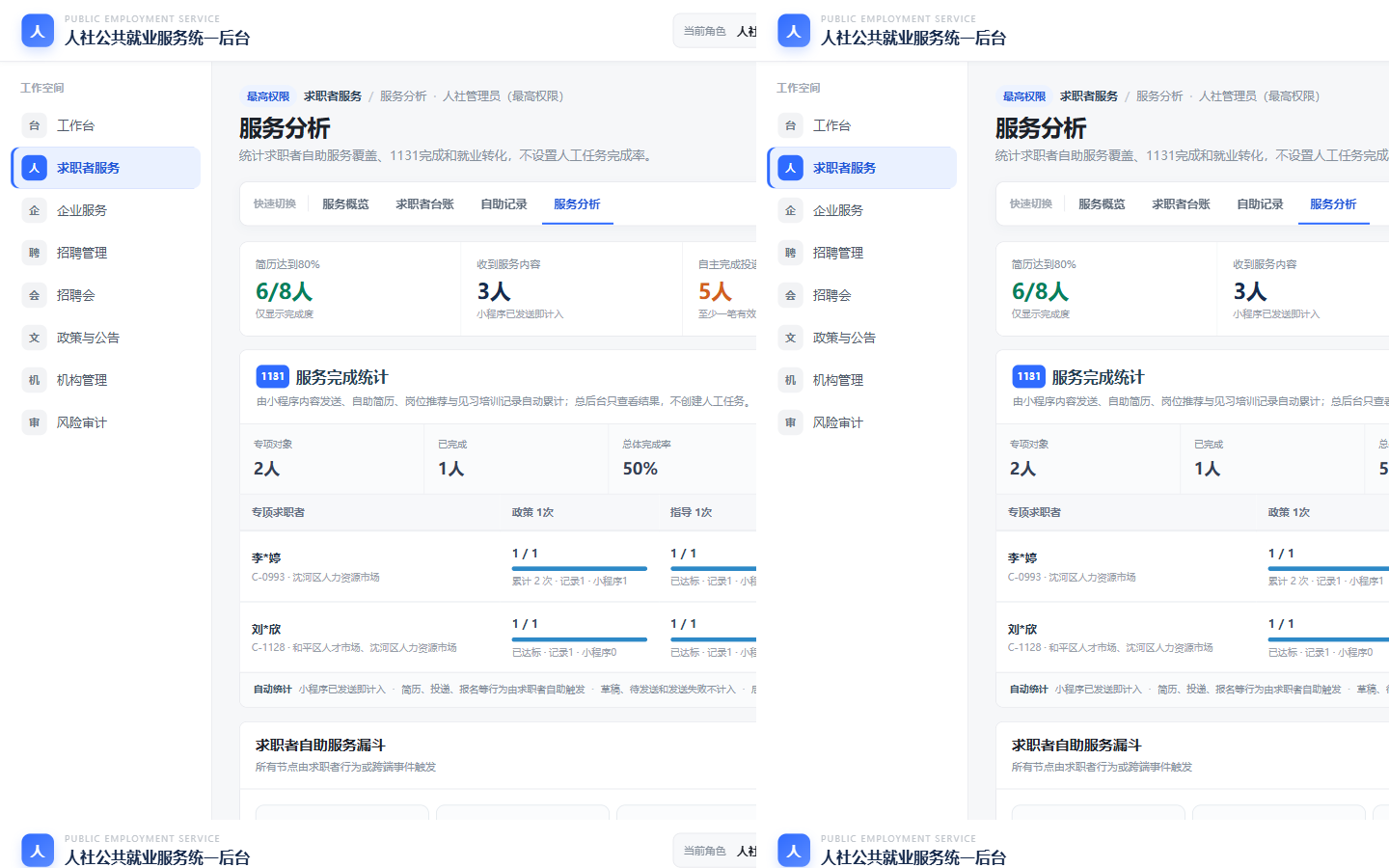
Task: Click 风险审计 icon in left copy sidebar
Action: [x=34, y=422]
